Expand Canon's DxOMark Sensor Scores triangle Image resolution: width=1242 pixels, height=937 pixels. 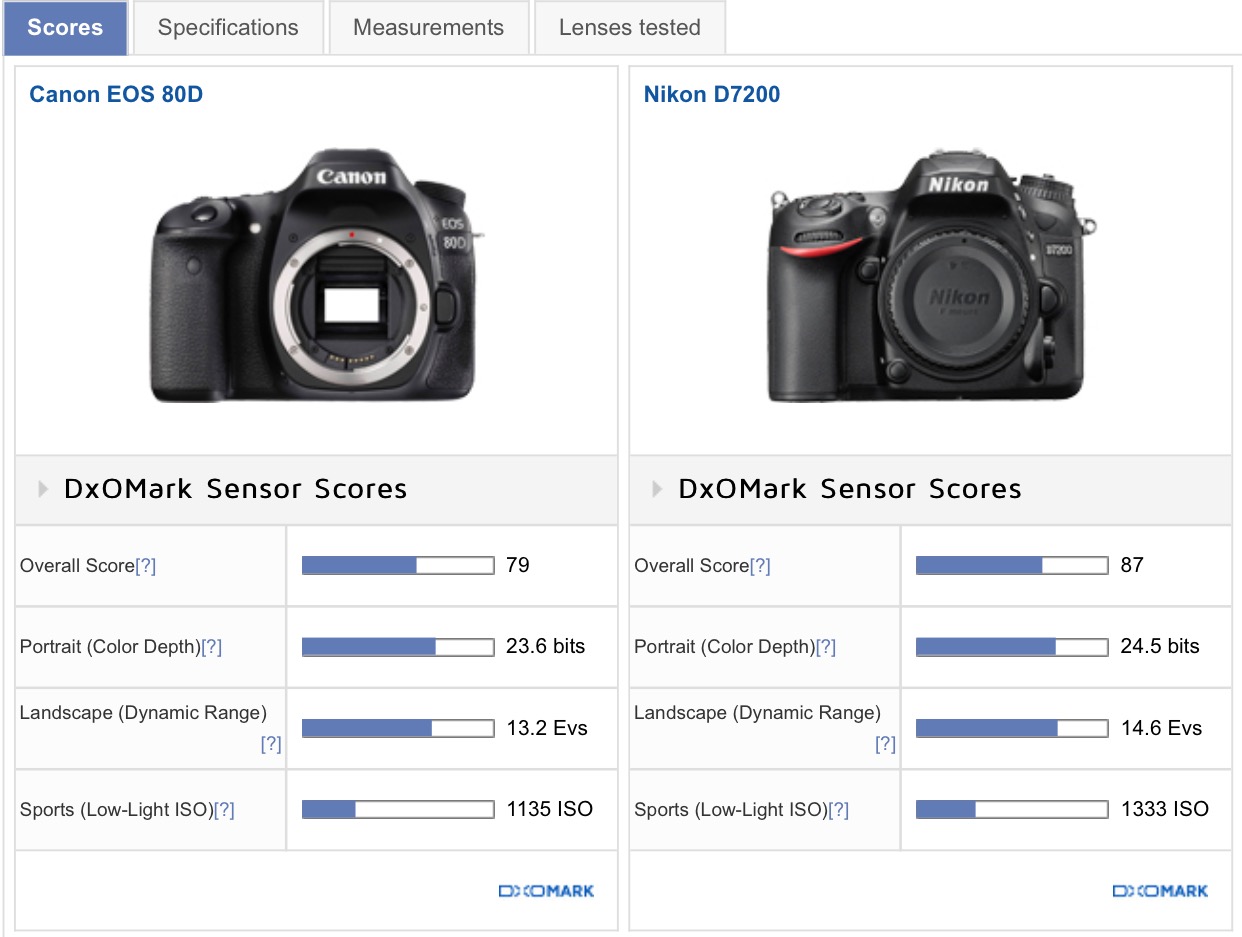[x=43, y=489]
